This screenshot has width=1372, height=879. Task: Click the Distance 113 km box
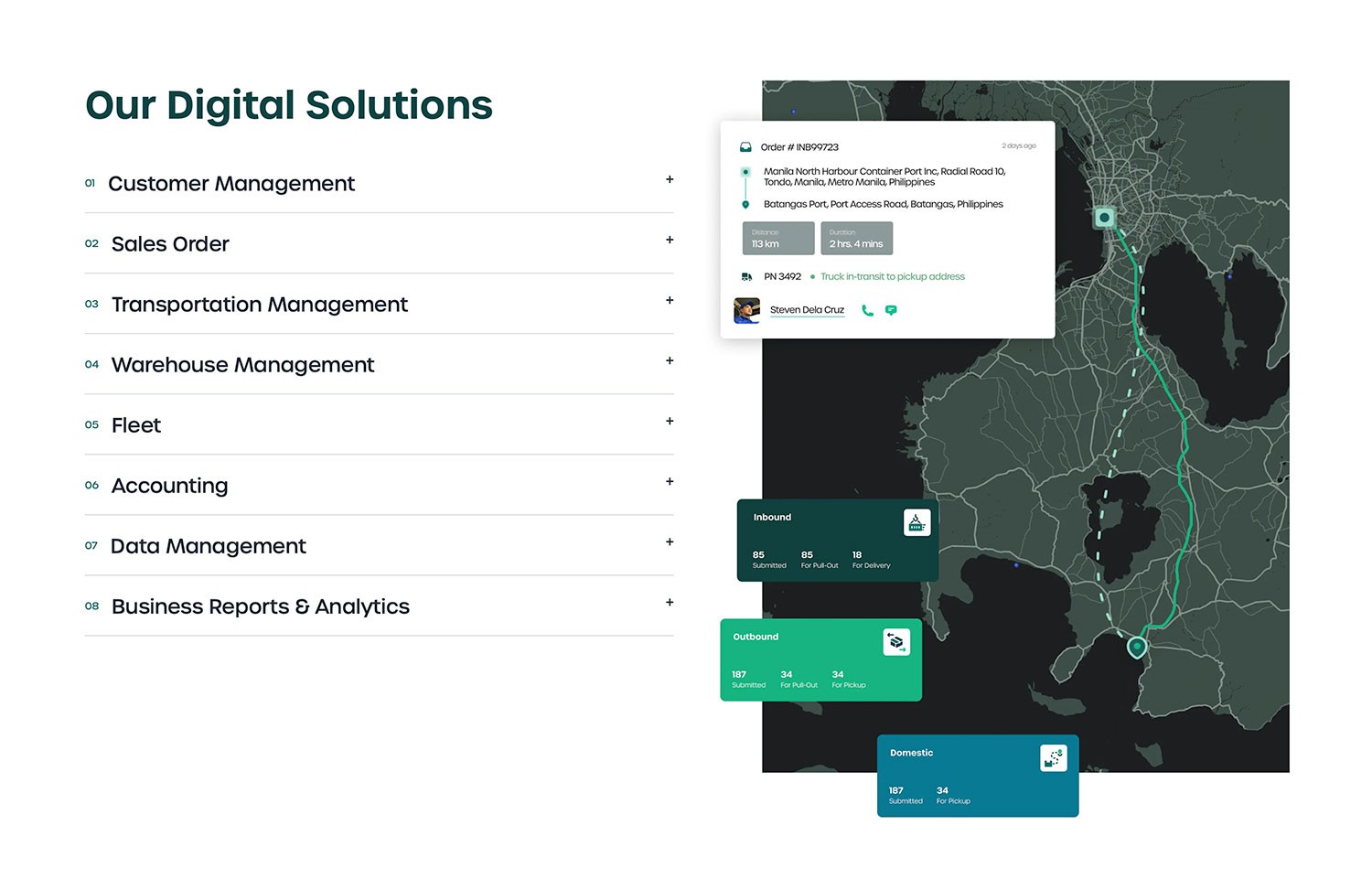pyautogui.click(x=777, y=239)
